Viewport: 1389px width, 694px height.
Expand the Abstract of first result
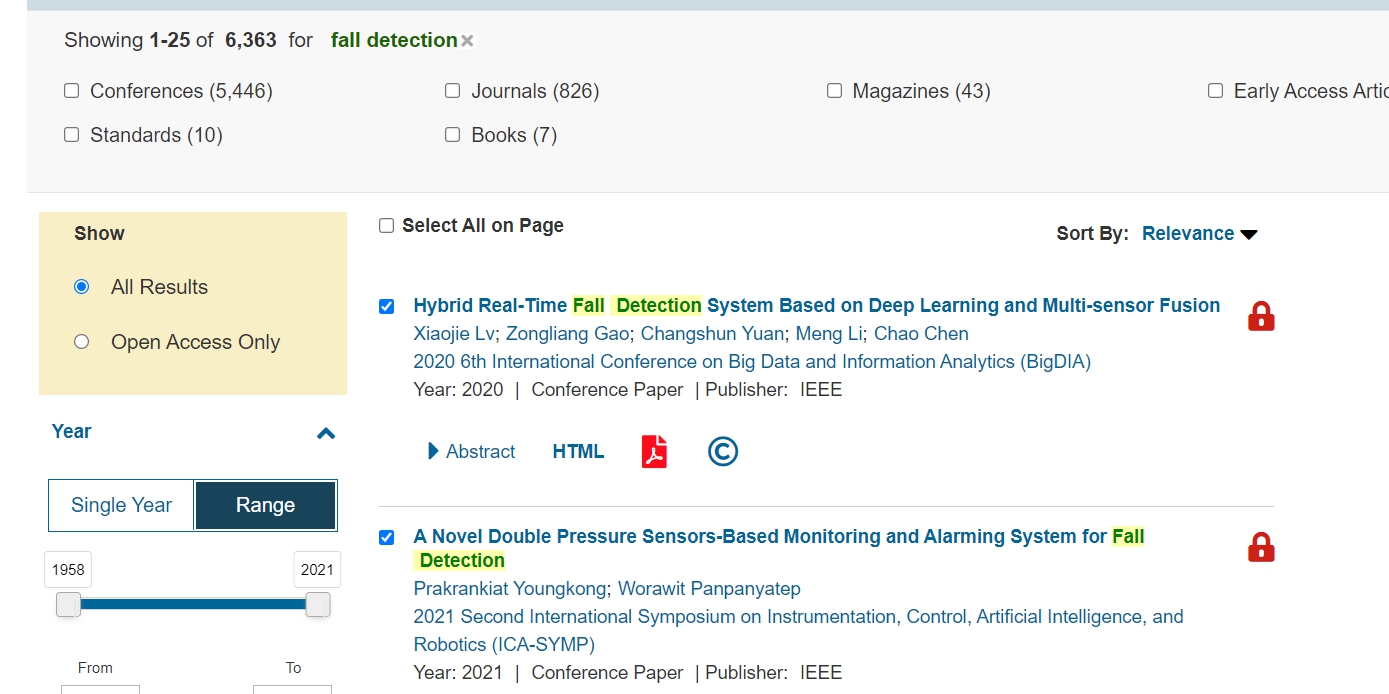click(471, 452)
